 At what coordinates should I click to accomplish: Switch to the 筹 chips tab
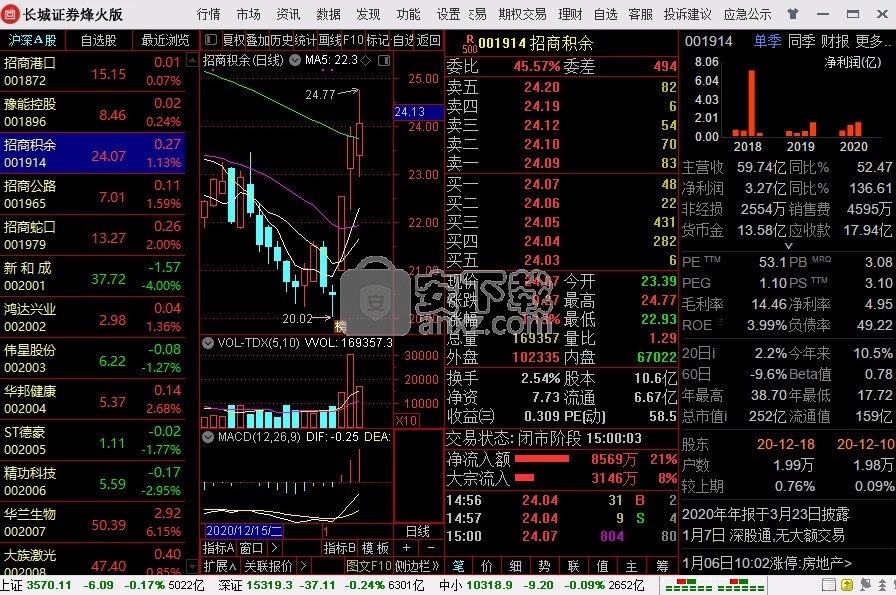tap(662, 566)
